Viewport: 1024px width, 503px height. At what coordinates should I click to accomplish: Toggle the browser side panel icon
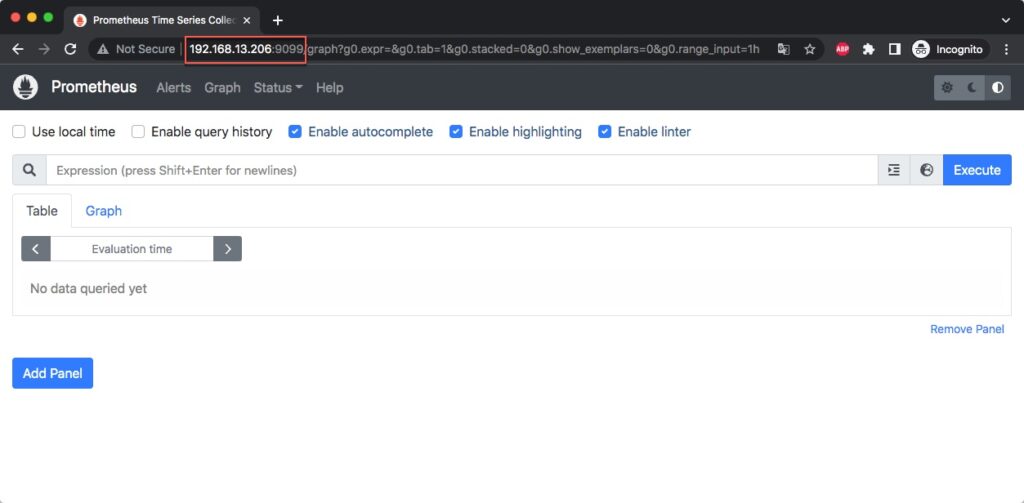click(895, 49)
